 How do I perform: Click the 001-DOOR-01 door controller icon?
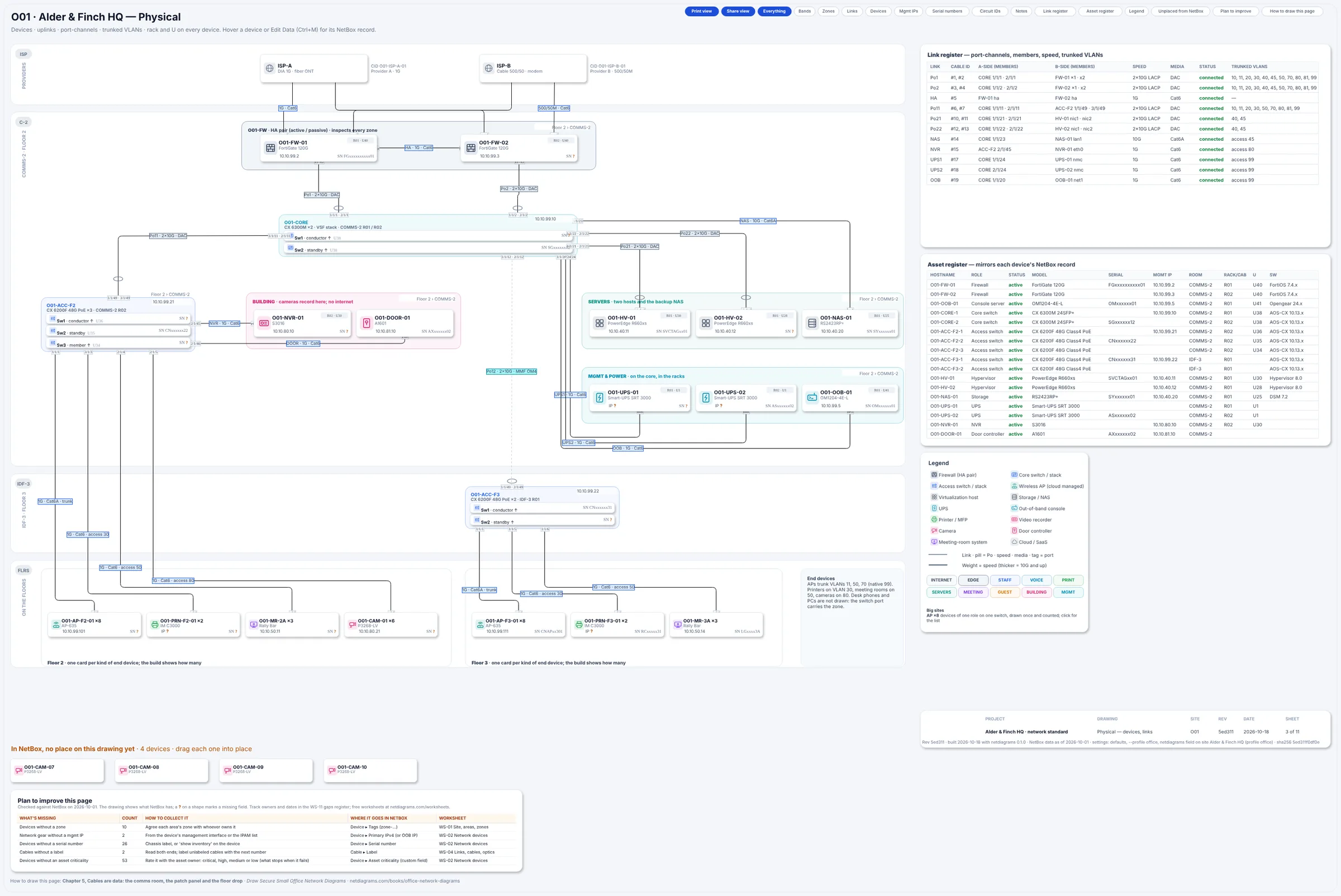(x=367, y=323)
